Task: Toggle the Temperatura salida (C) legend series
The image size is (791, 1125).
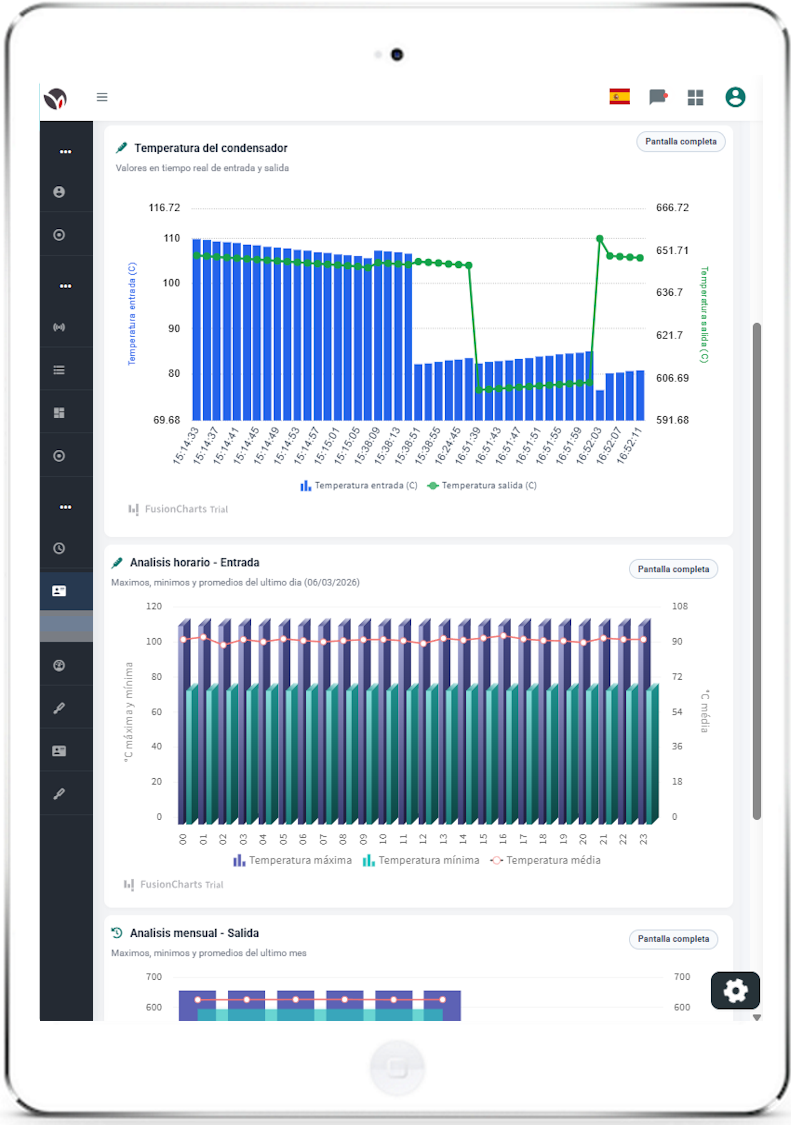Action: [482, 486]
